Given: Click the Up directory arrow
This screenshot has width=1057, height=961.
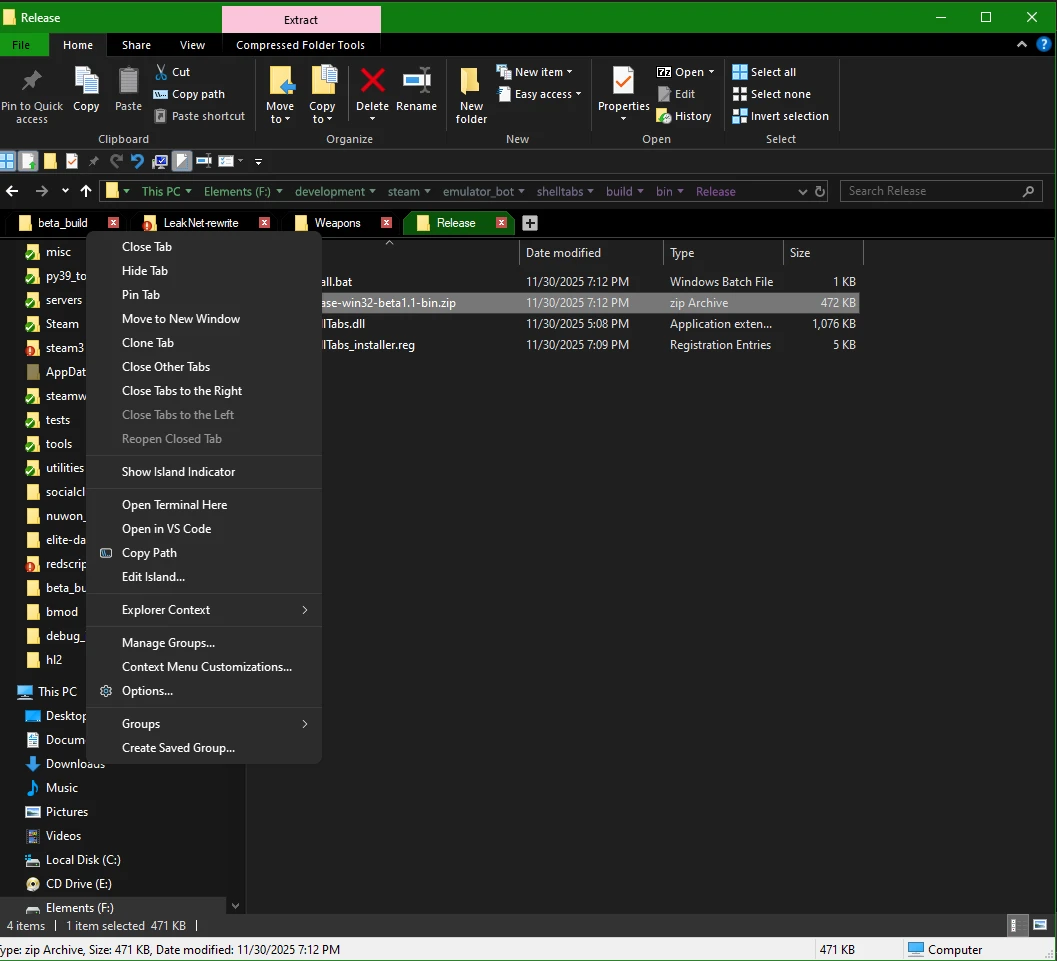Looking at the screenshot, I should click(86, 191).
